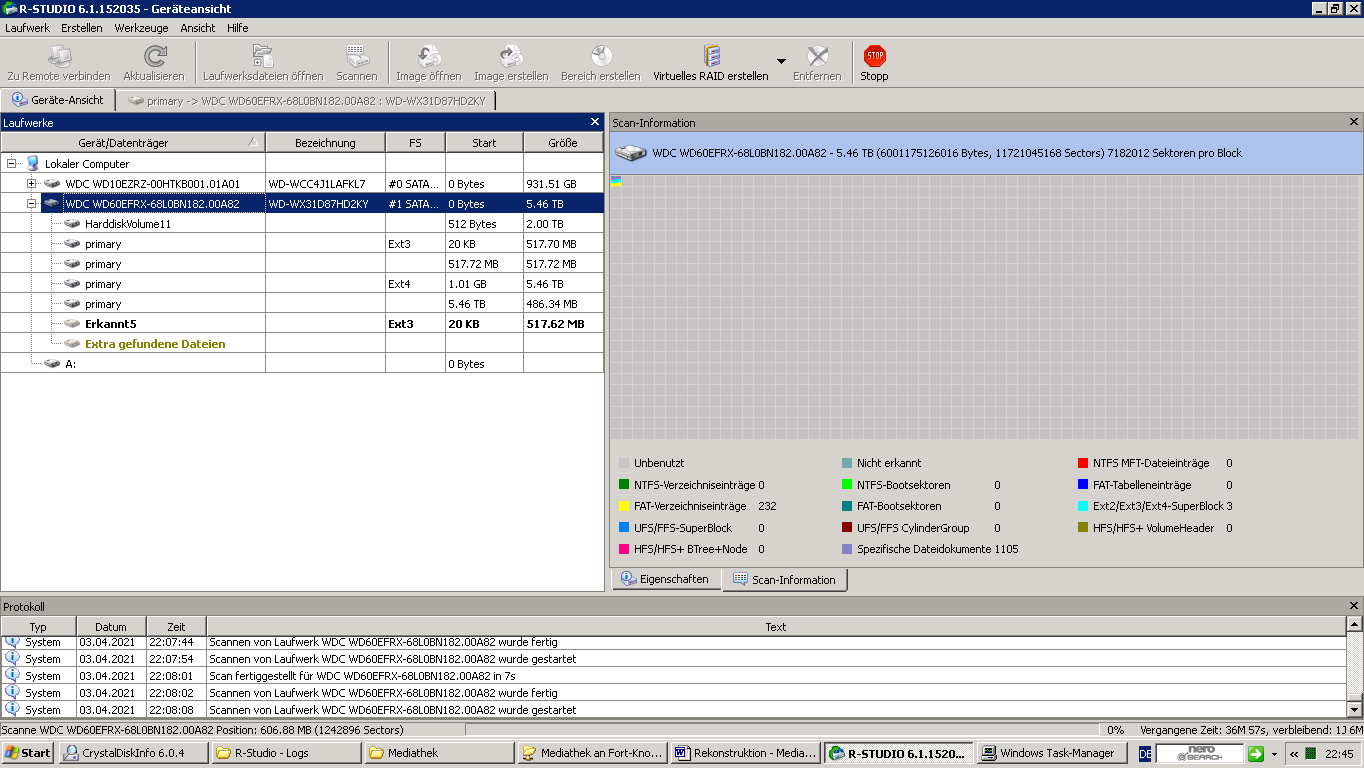The image size is (1364, 768).
Task: Switch to the Eigenschaften tab
Action: (x=666, y=579)
